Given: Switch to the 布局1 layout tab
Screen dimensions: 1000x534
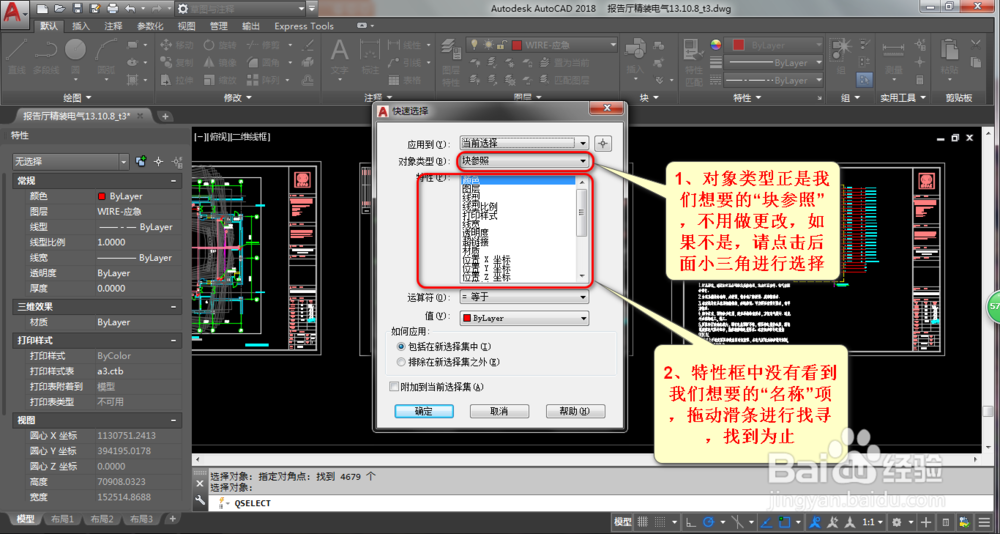Looking at the screenshot, I should 62,519.
